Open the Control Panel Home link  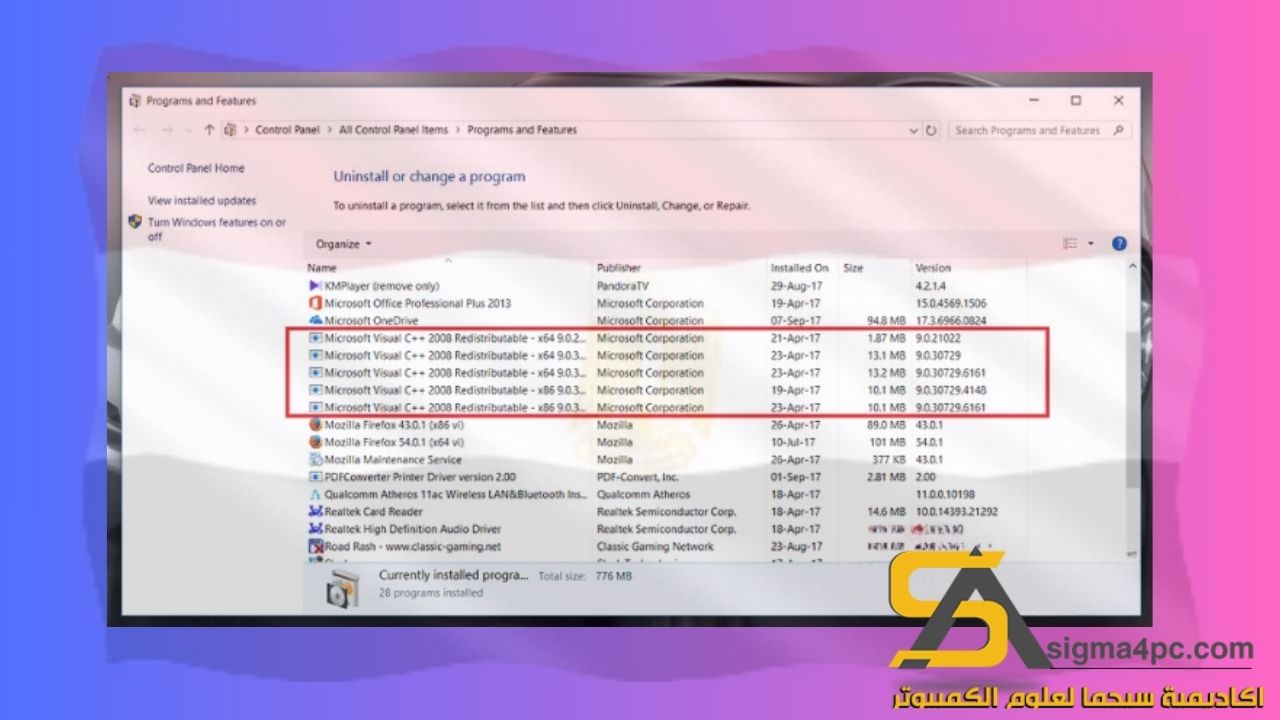[196, 169]
